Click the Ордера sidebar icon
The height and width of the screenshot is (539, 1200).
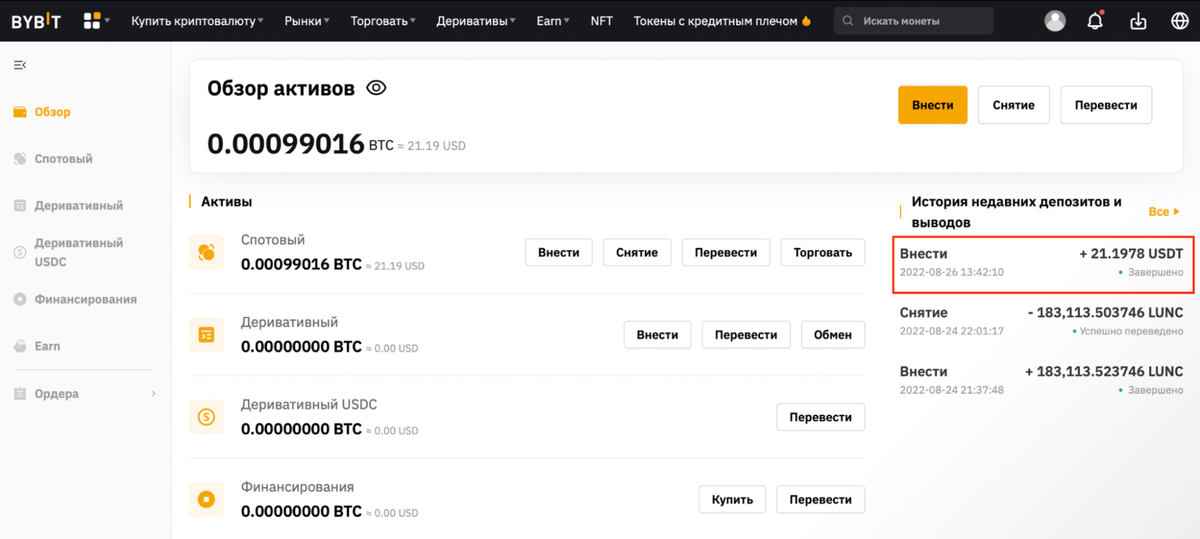[20, 394]
